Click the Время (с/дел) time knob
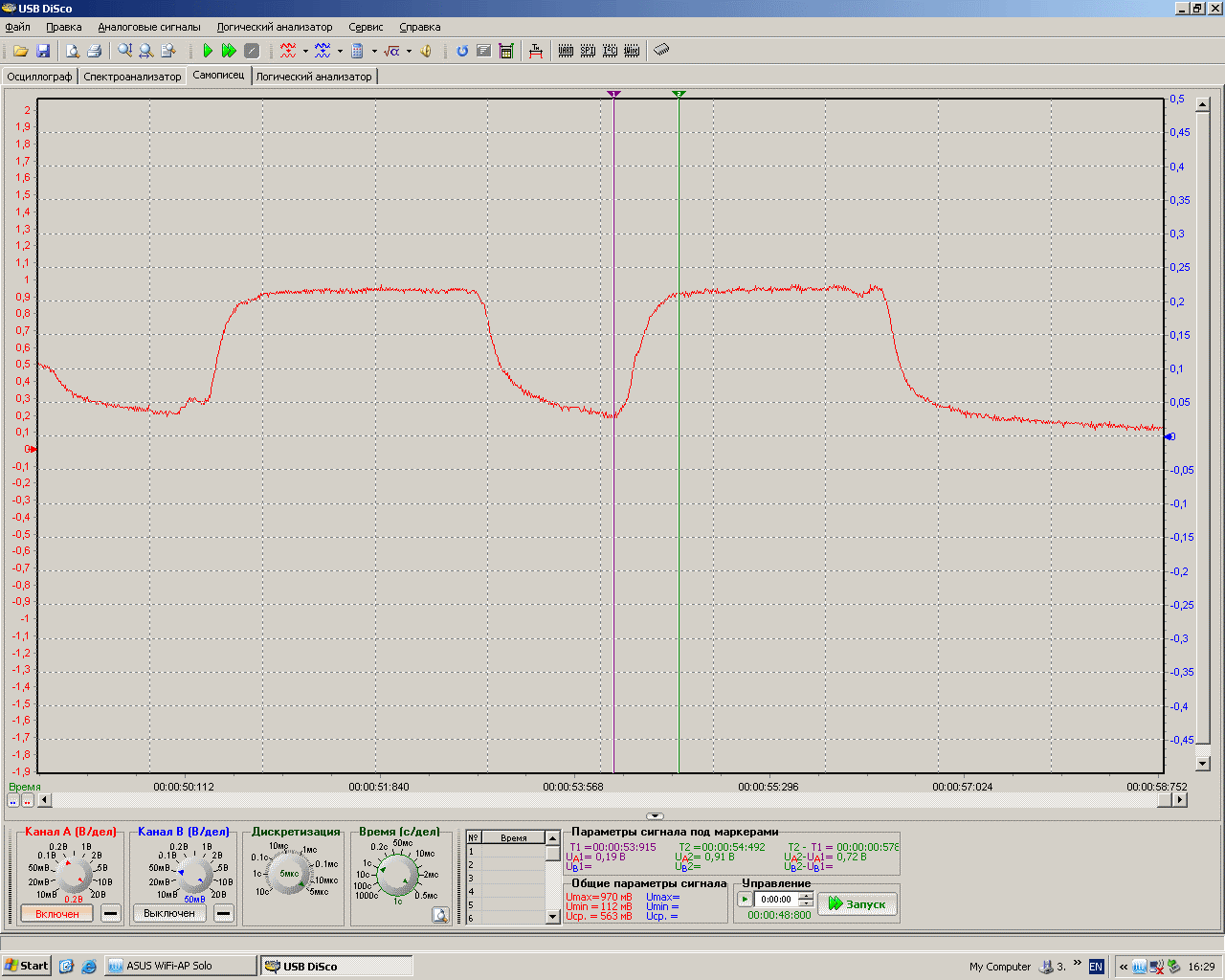Screen dimensions: 1225x980 point(398,875)
